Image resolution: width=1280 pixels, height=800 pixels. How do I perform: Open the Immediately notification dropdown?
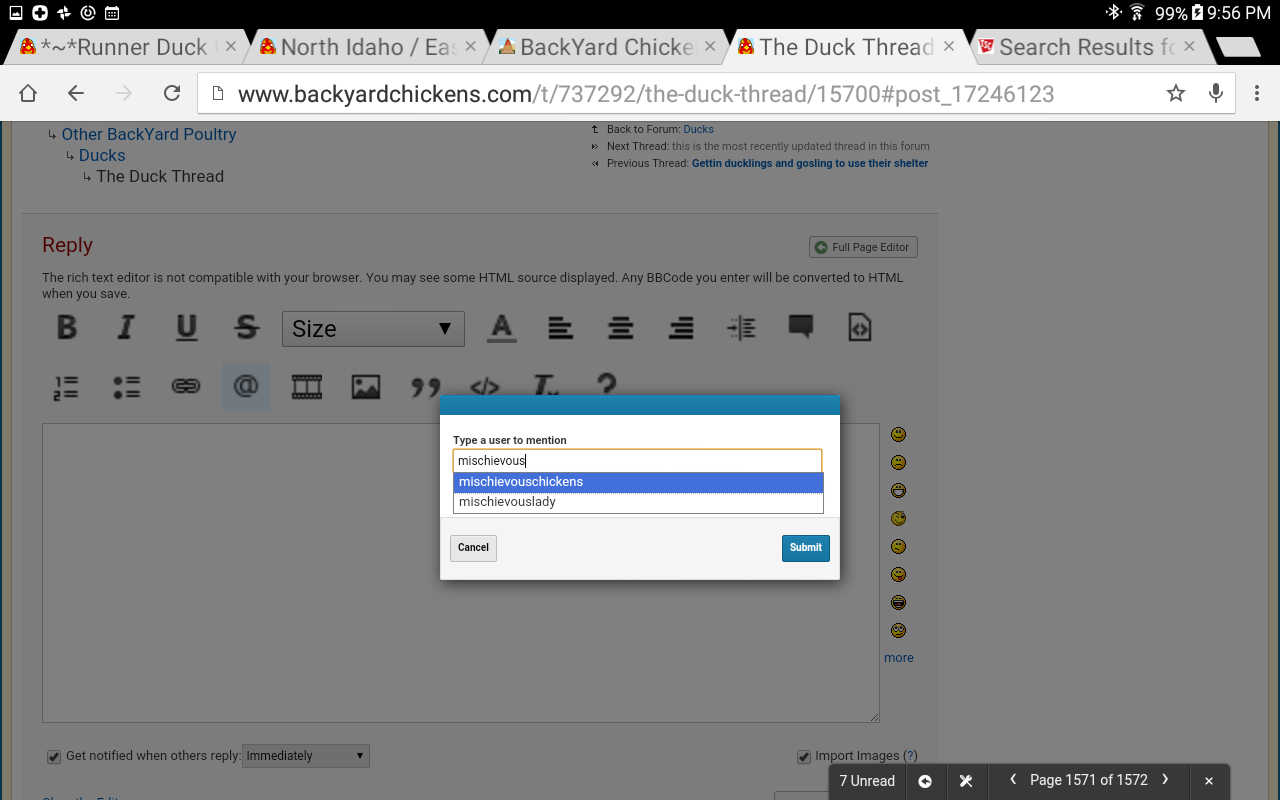306,756
